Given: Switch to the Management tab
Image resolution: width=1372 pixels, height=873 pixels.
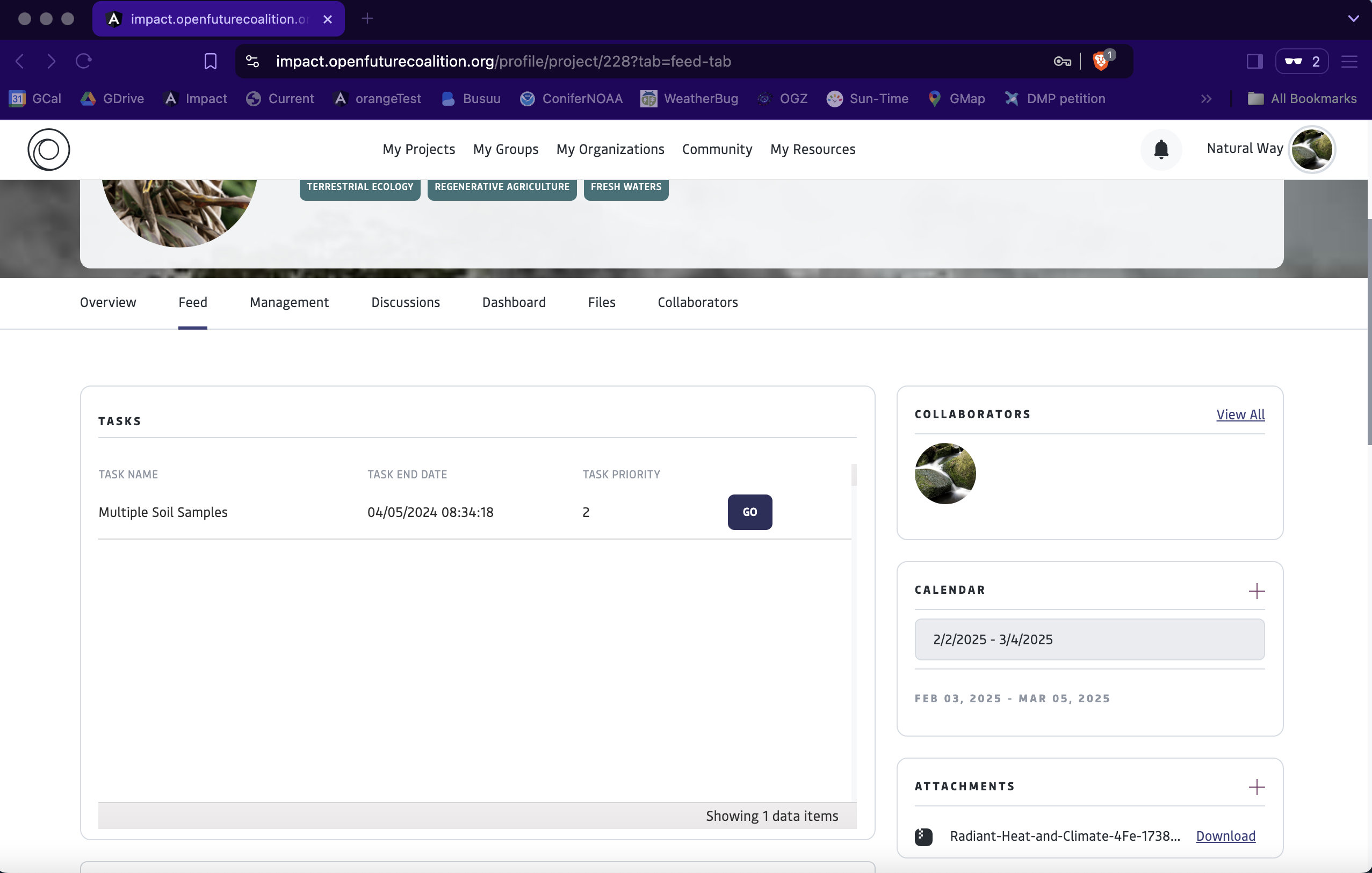Looking at the screenshot, I should click(x=289, y=302).
